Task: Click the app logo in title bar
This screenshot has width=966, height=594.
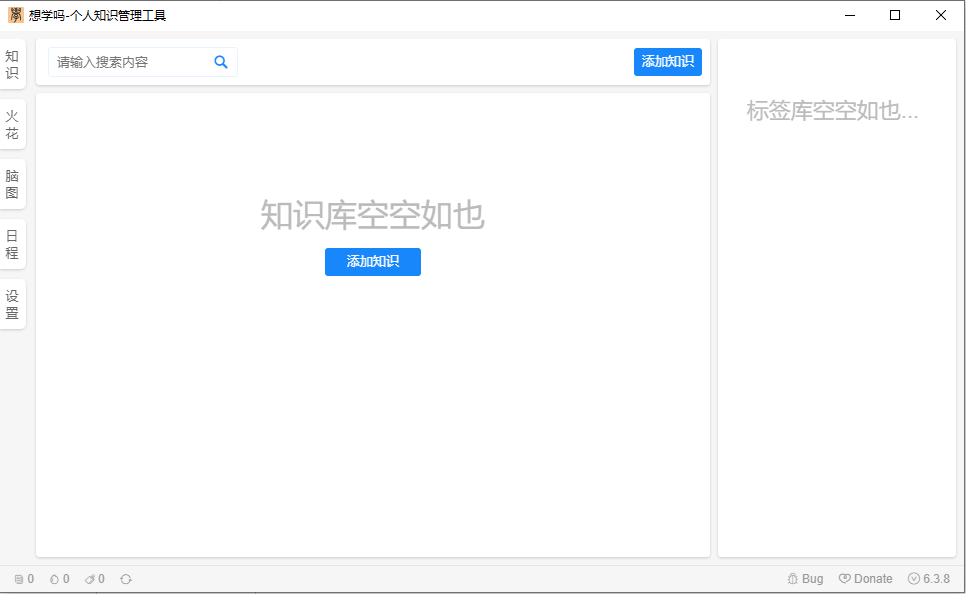Action: 15,15
